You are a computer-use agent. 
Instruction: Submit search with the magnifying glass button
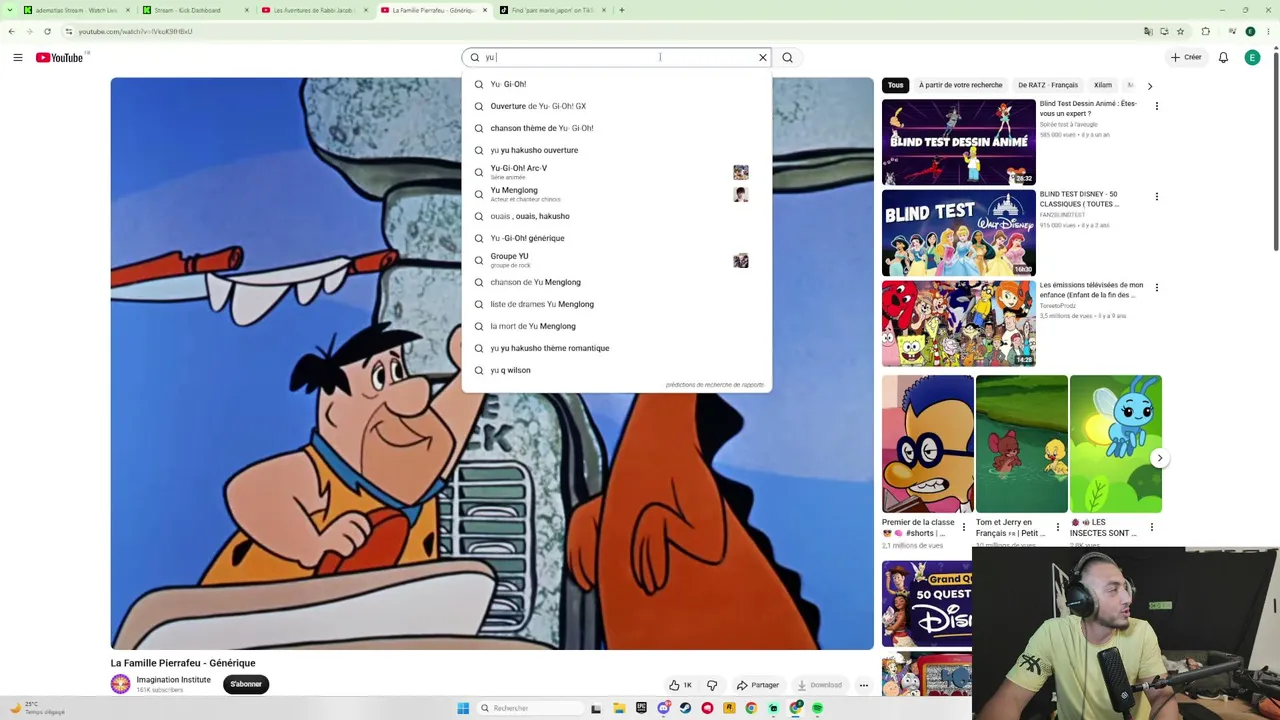(788, 58)
